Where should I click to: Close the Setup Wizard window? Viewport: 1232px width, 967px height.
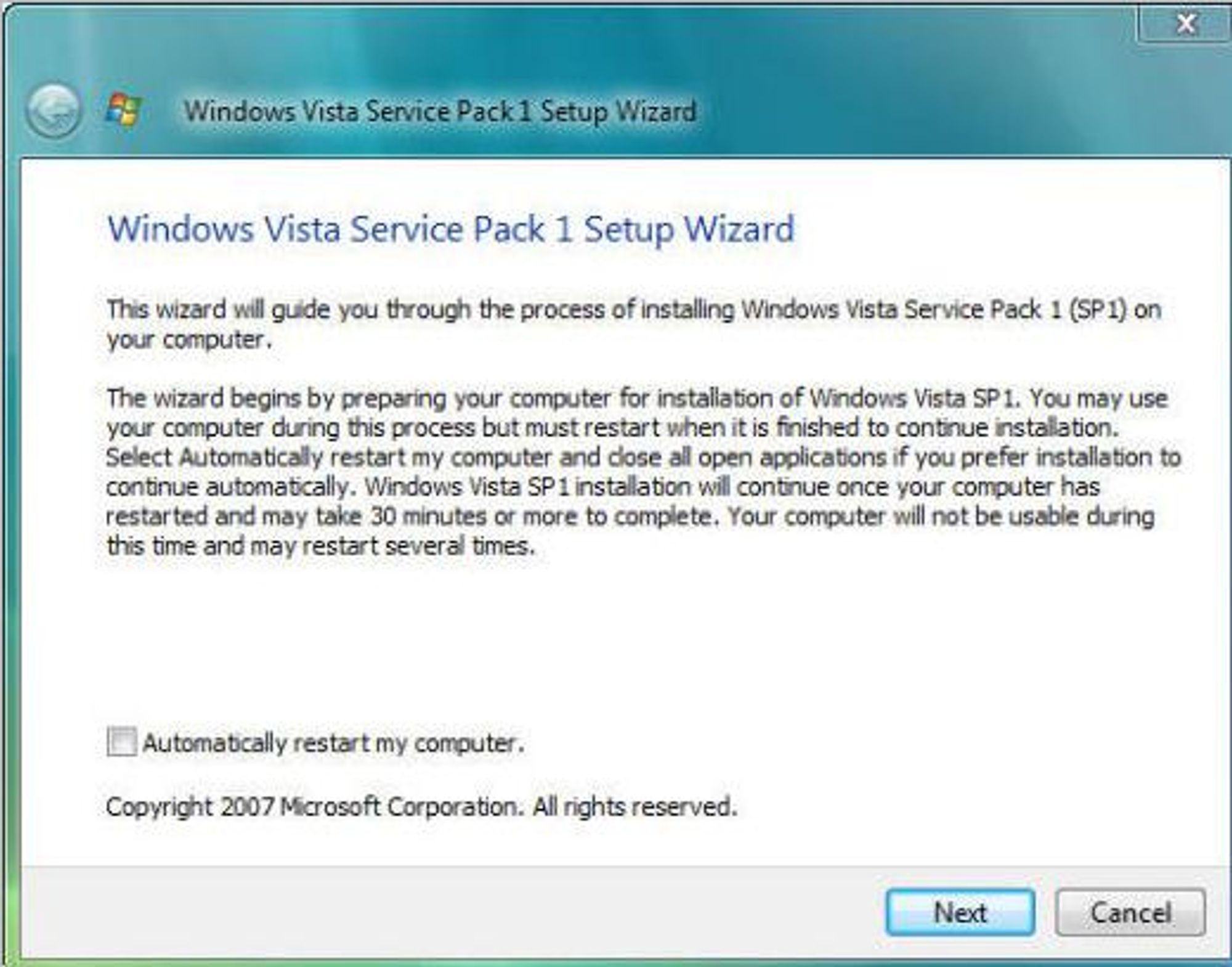(1185, 23)
